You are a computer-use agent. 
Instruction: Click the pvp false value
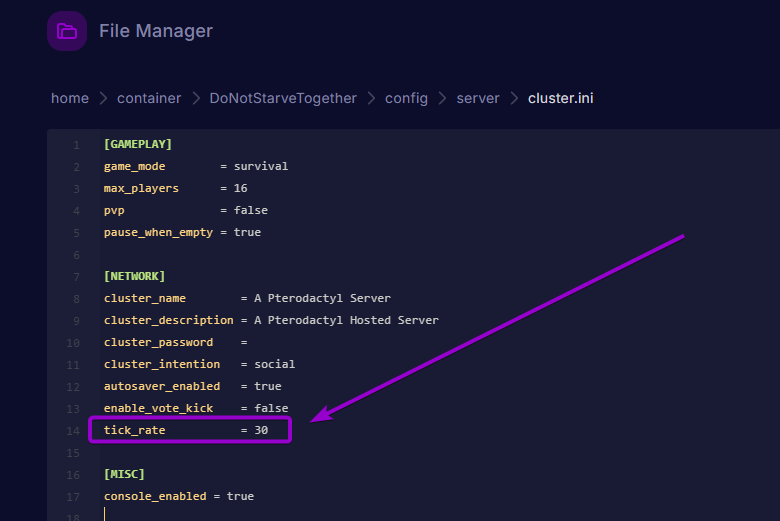[x=251, y=210]
